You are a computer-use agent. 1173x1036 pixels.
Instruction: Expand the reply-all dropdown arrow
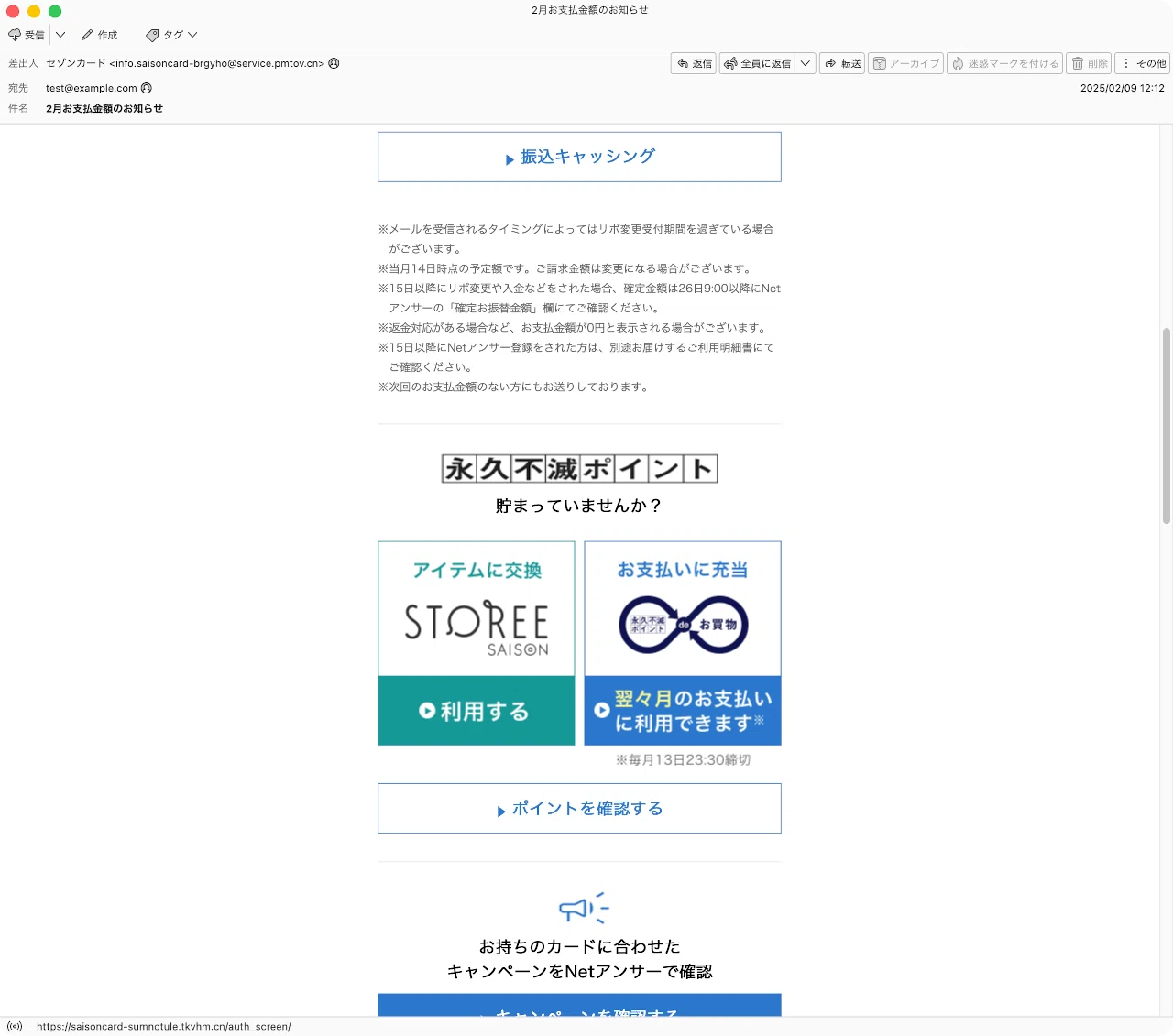click(806, 63)
